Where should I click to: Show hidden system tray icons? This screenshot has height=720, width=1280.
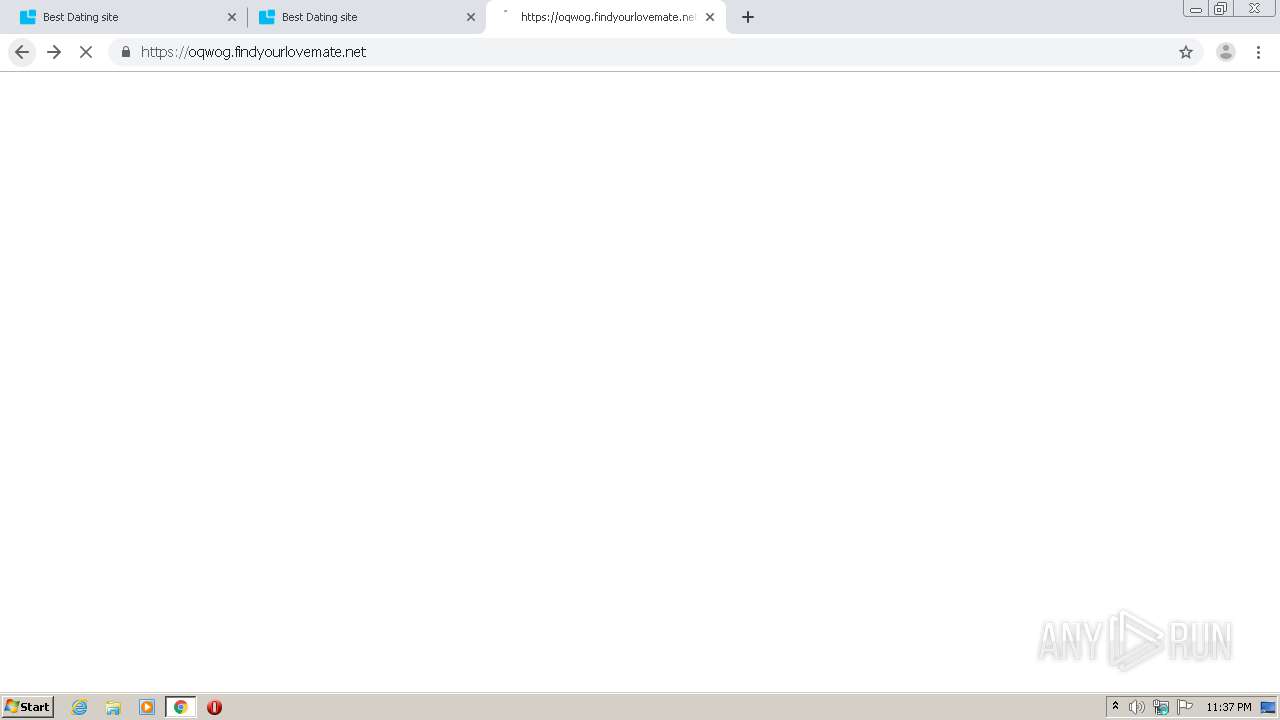[x=1116, y=707]
